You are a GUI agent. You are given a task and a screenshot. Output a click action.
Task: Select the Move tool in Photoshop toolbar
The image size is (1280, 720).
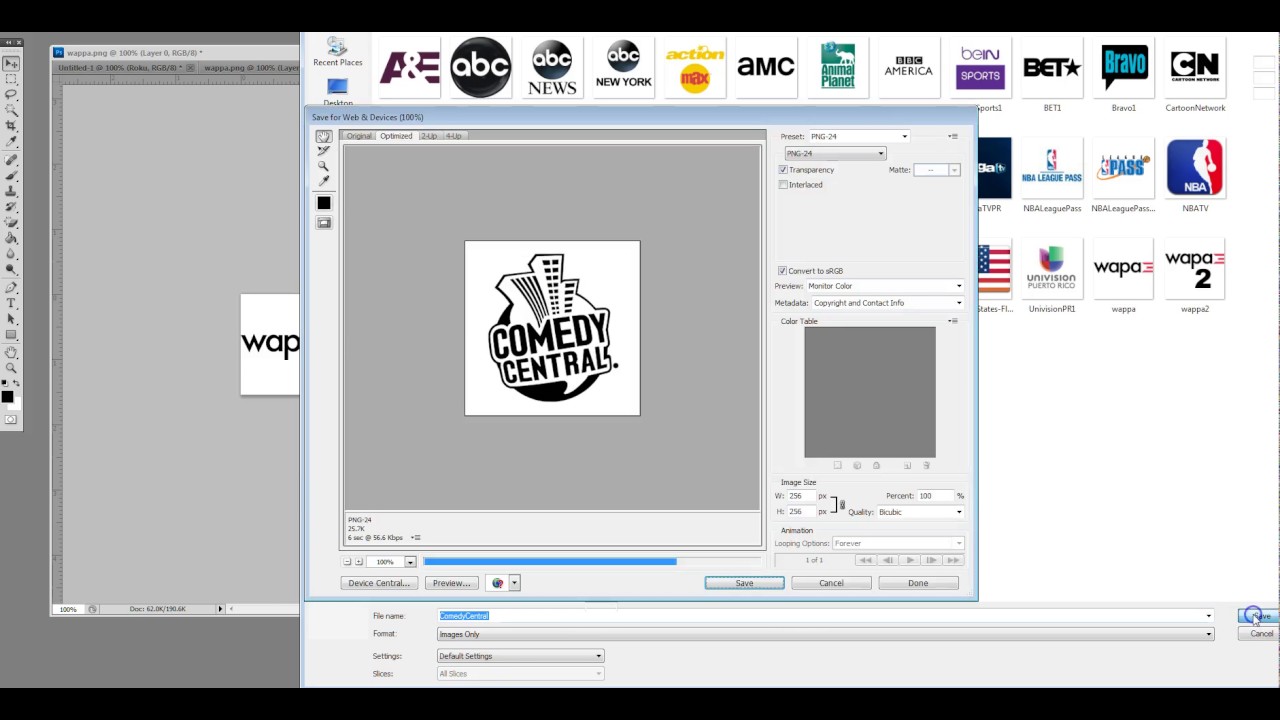(x=11, y=64)
